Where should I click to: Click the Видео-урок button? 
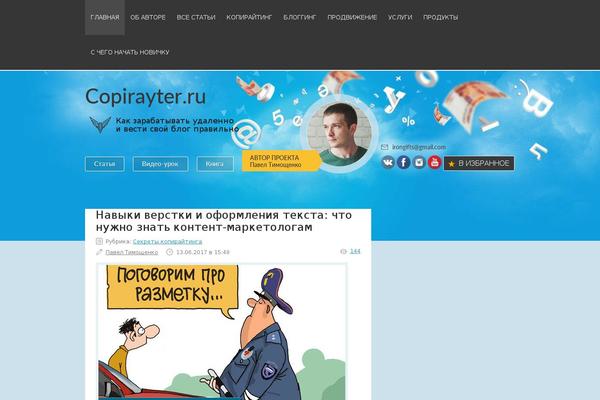160,164
